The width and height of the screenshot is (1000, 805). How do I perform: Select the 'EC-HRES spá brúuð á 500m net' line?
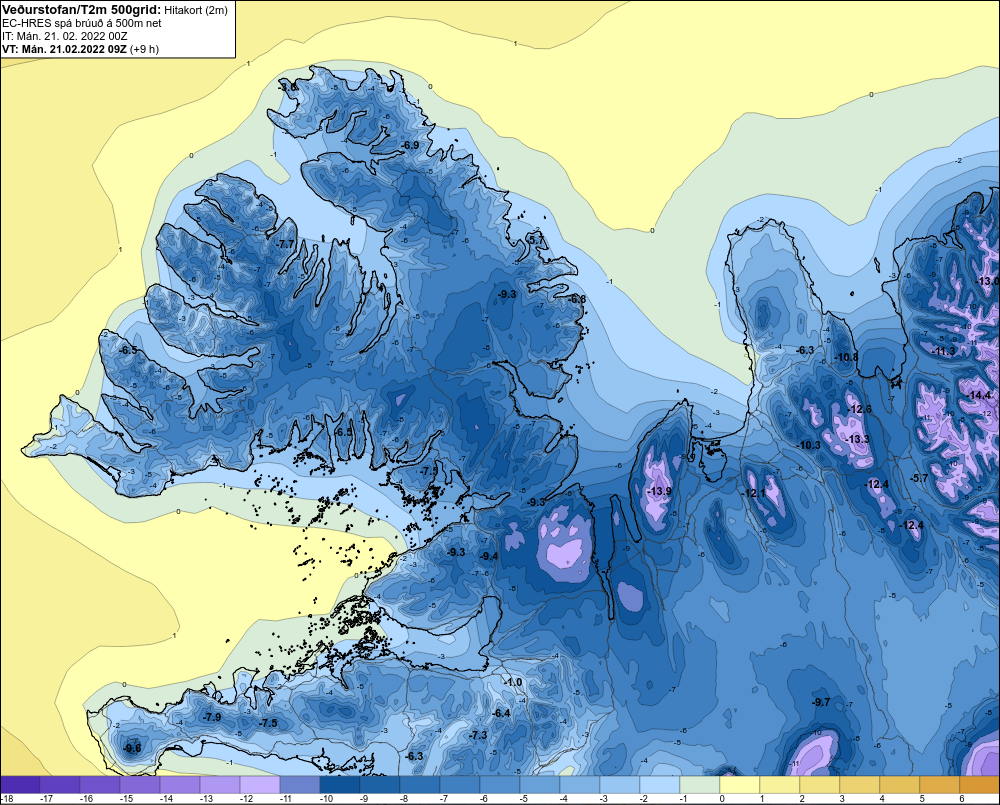82,24
